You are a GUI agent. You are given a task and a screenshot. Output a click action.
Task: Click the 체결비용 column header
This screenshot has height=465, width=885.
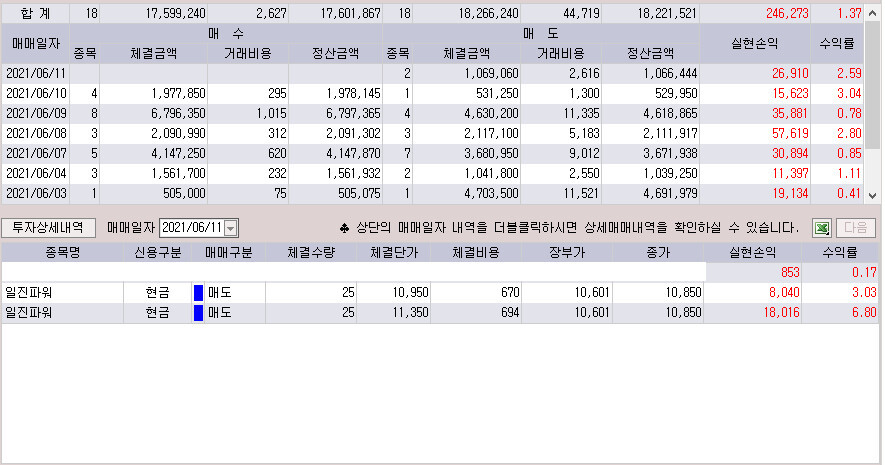click(476, 253)
